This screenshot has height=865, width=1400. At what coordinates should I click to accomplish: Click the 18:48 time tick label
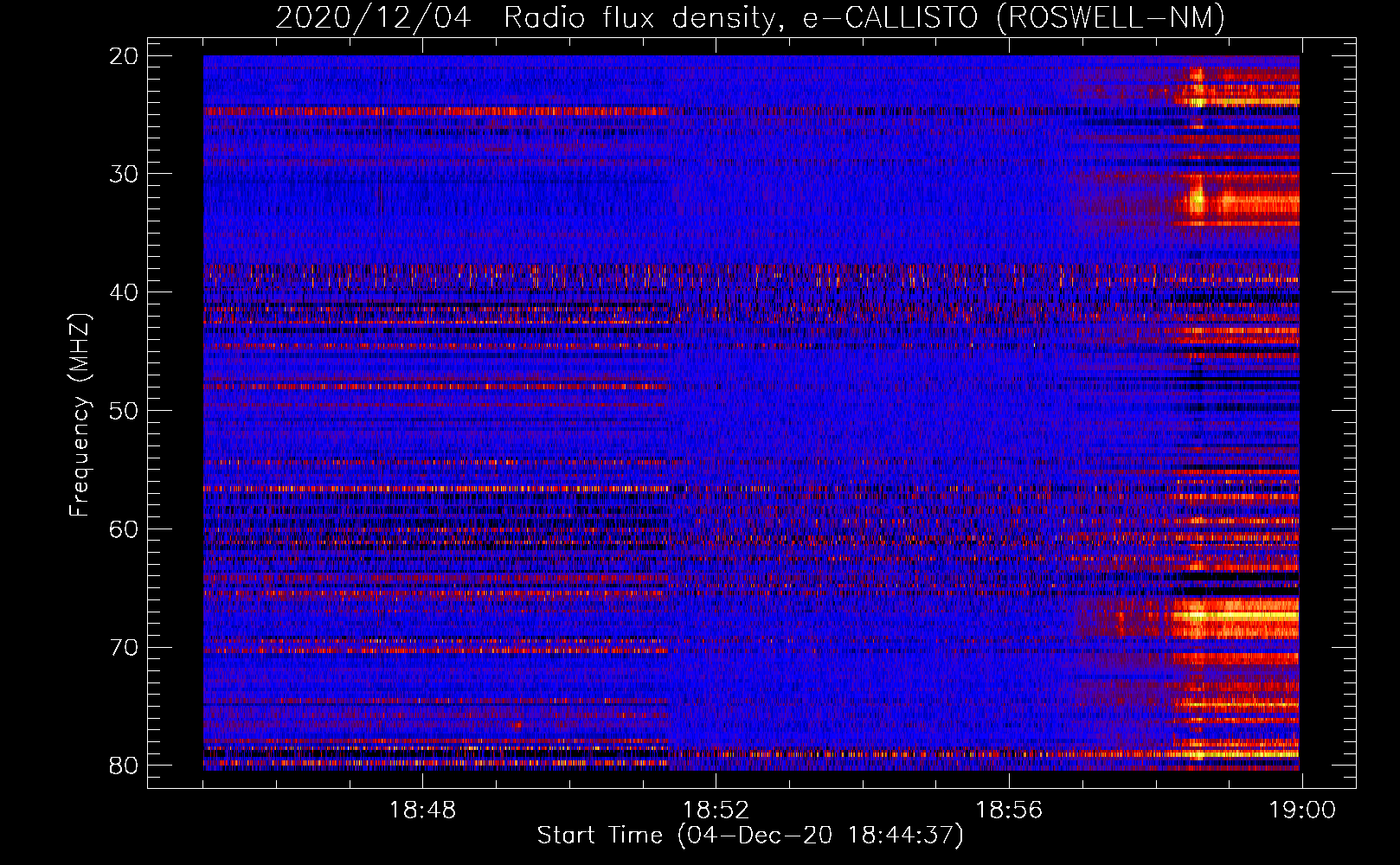point(422,811)
